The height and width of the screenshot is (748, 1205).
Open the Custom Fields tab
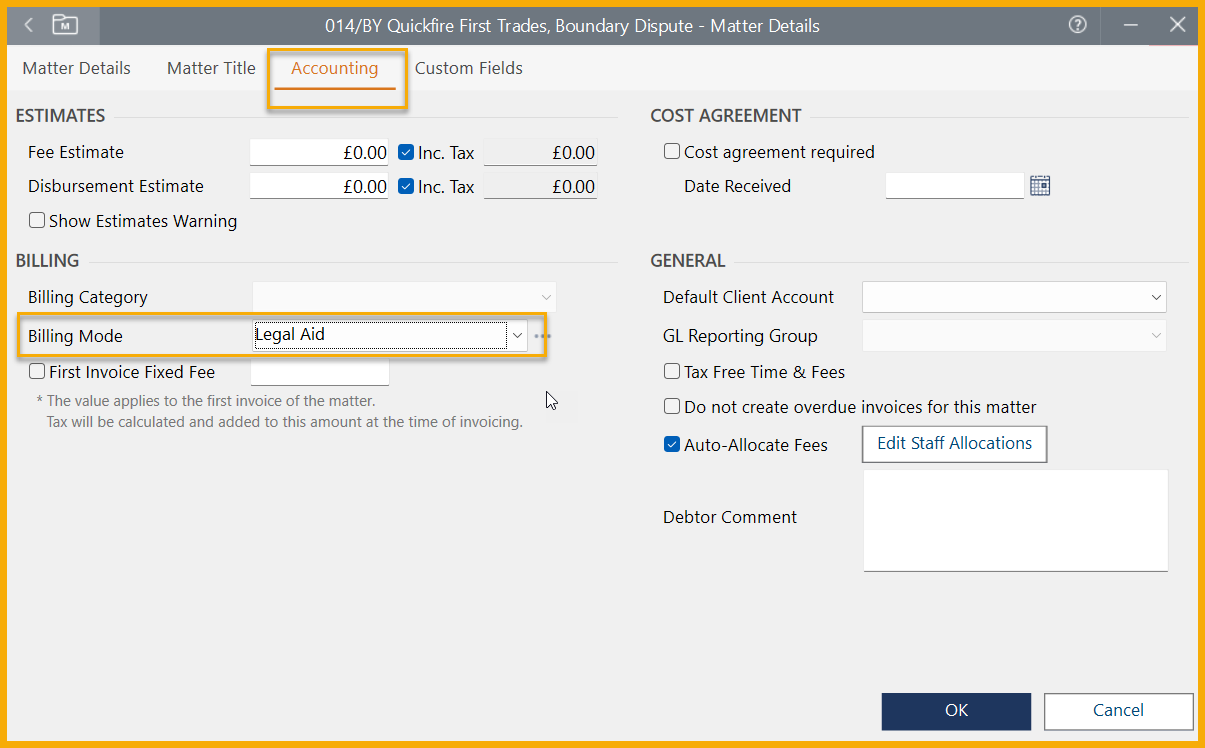(468, 69)
